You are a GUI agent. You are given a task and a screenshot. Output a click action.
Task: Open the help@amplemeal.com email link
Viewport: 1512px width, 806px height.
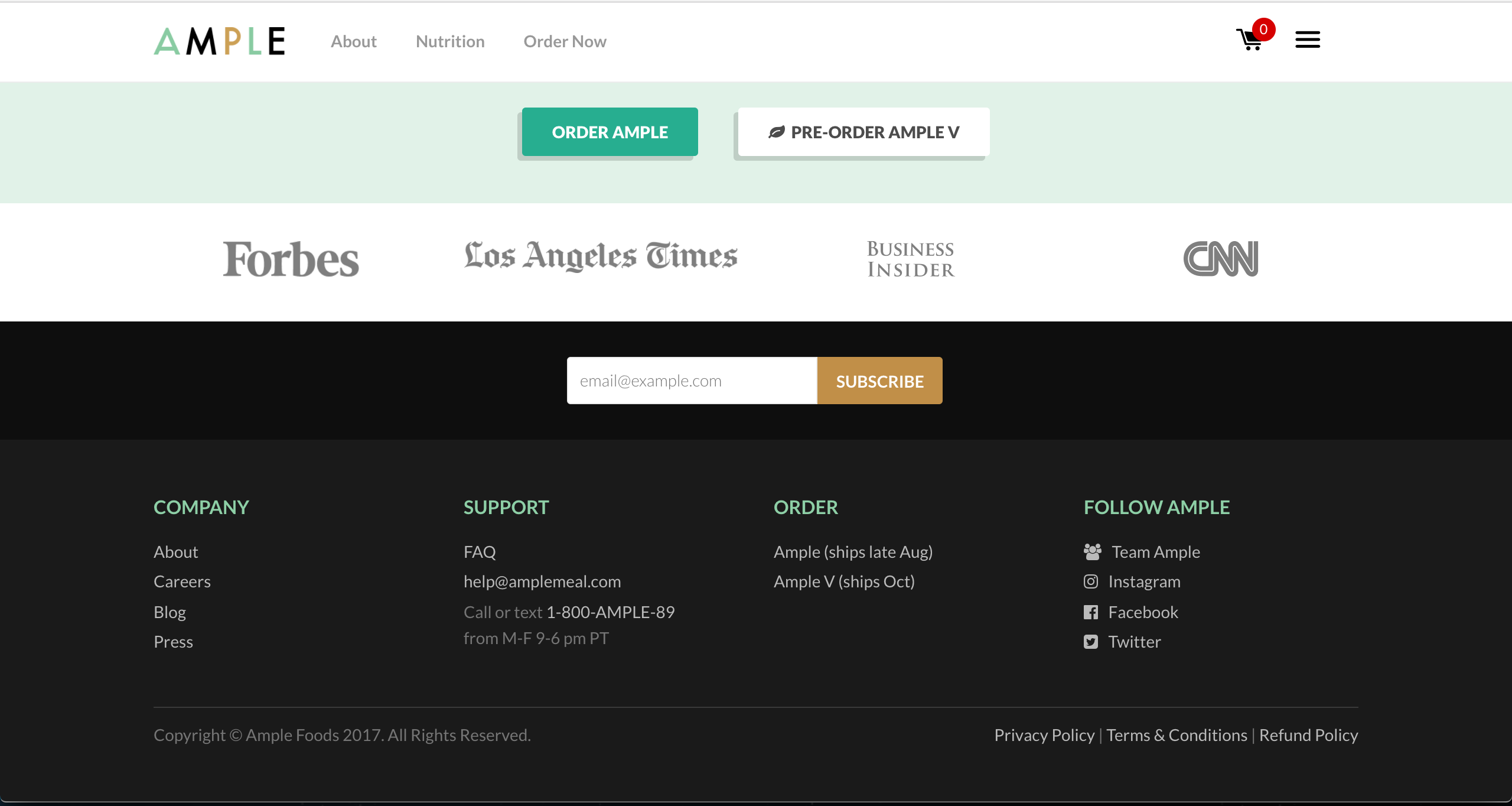(x=542, y=582)
